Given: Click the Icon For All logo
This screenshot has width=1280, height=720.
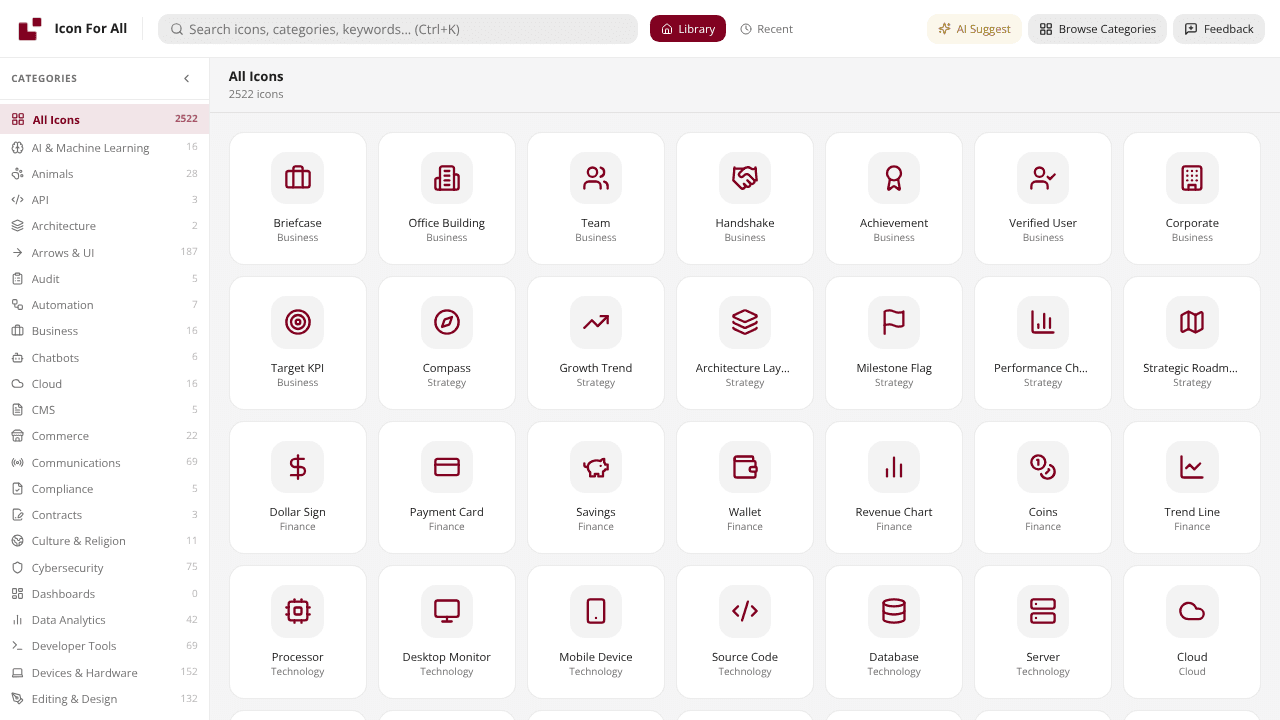Looking at the screenshot, I should pos(73,29).
